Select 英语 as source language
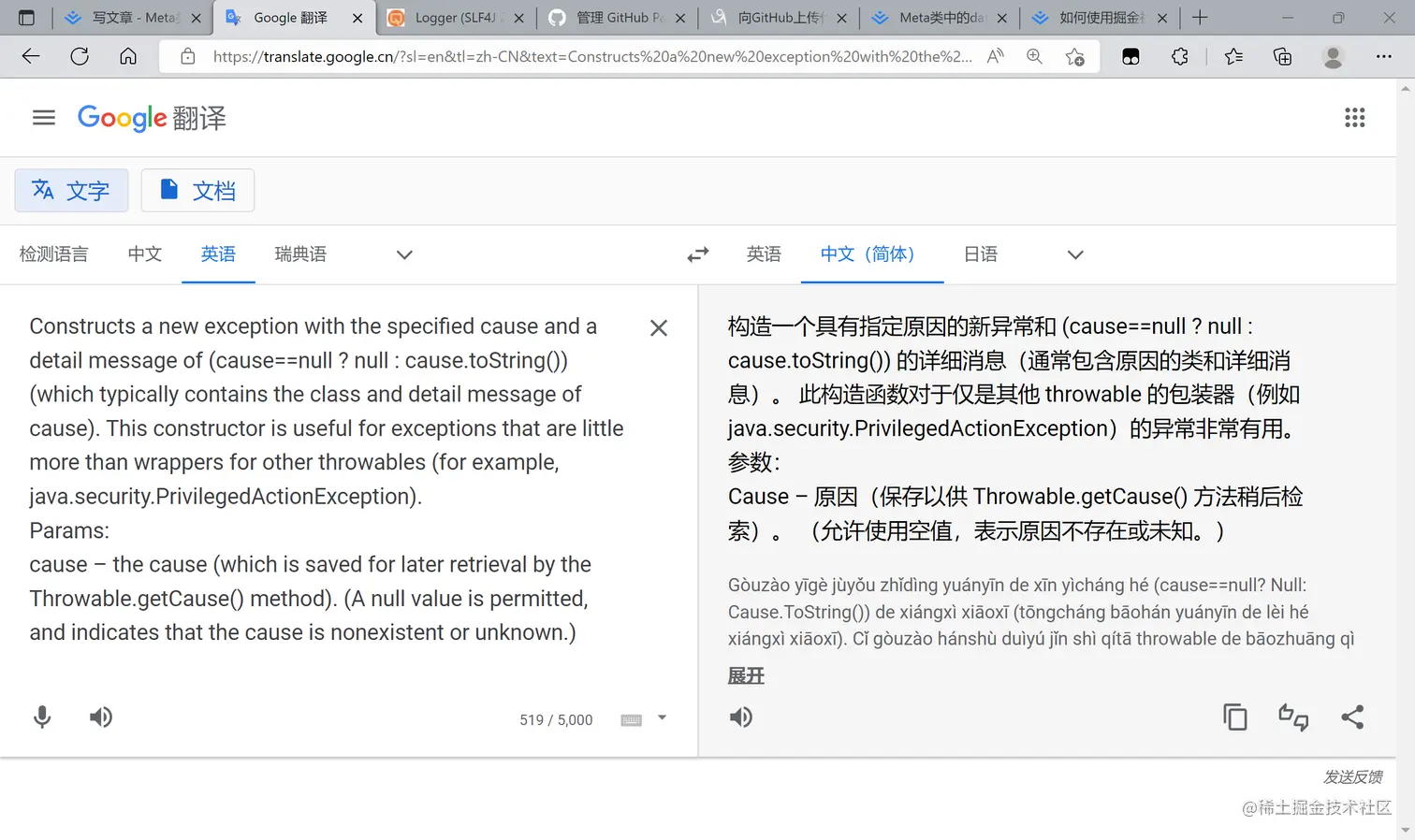 pyautogui.click(x=218, y=254)
